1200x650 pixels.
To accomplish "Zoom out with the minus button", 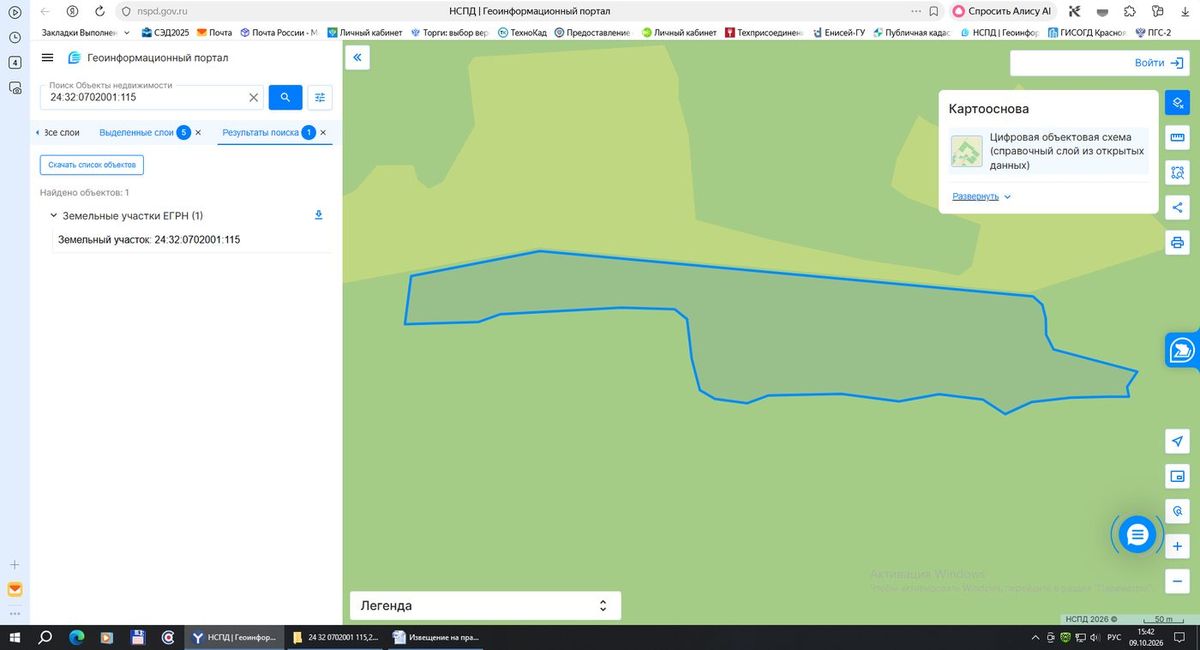I will [1178, 580].
